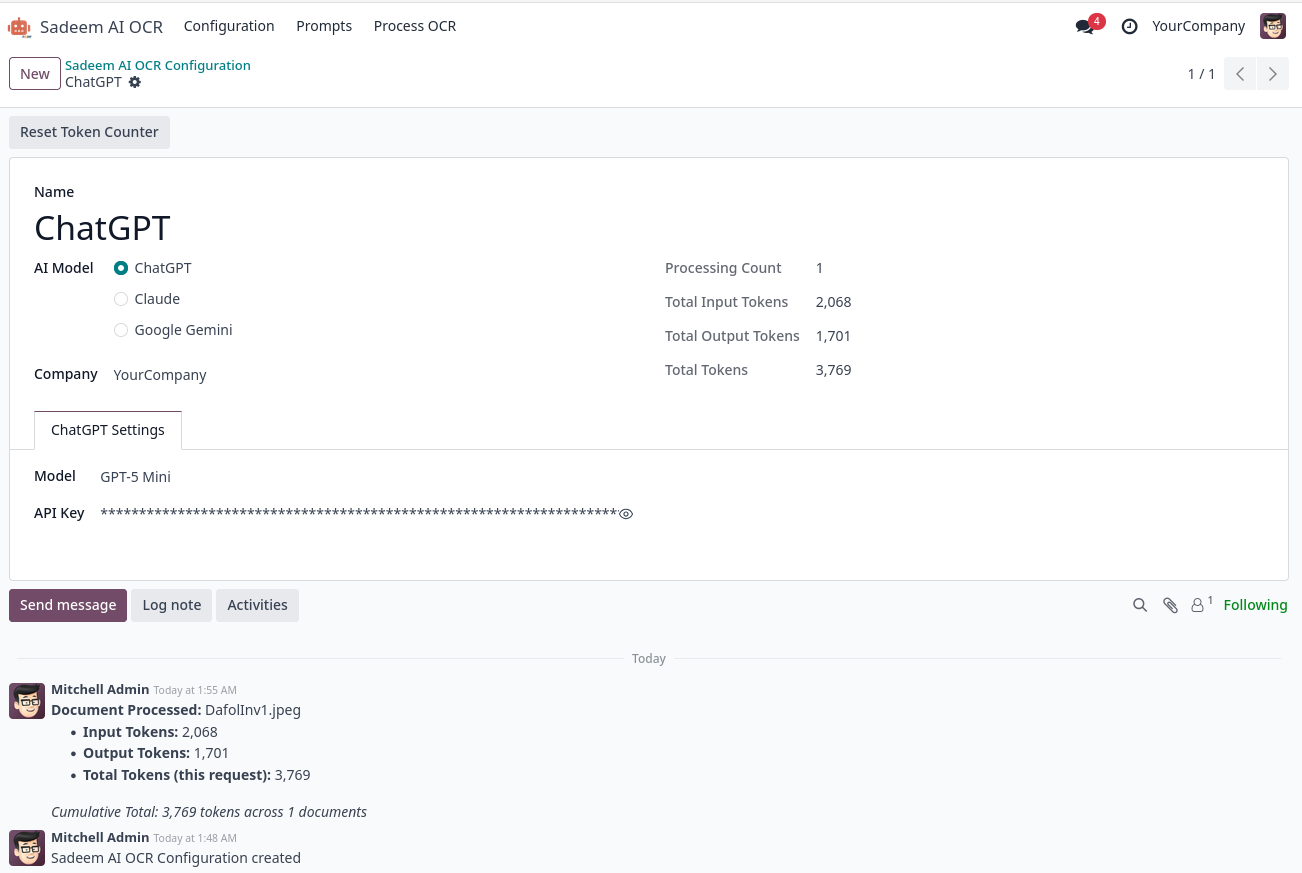This screenshot has height=873, width=1302.
Task: Open the Configuration menu
Action: tap(229, 26)
